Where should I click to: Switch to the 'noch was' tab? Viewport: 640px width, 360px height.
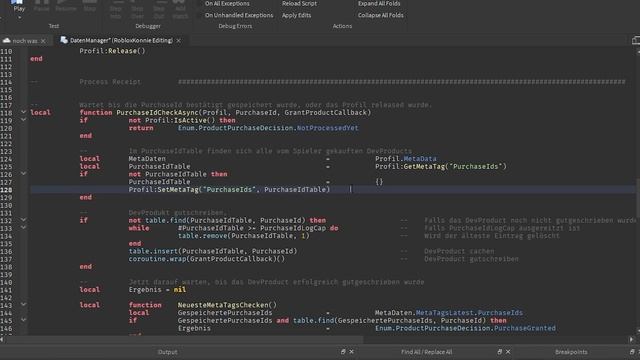(24, 40)
